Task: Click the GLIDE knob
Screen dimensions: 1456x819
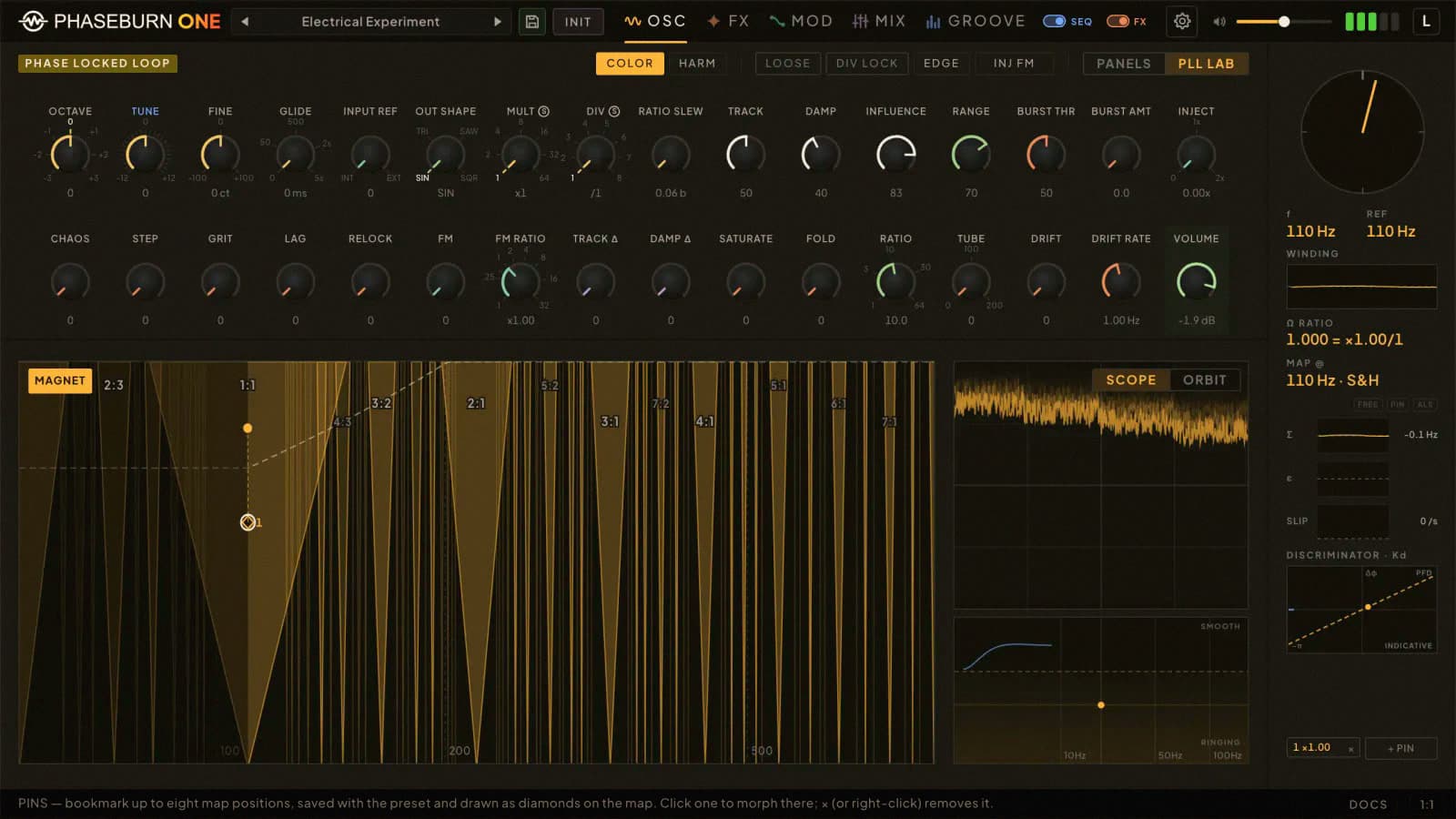Action: pyautogui.click(x=295, y=153)
